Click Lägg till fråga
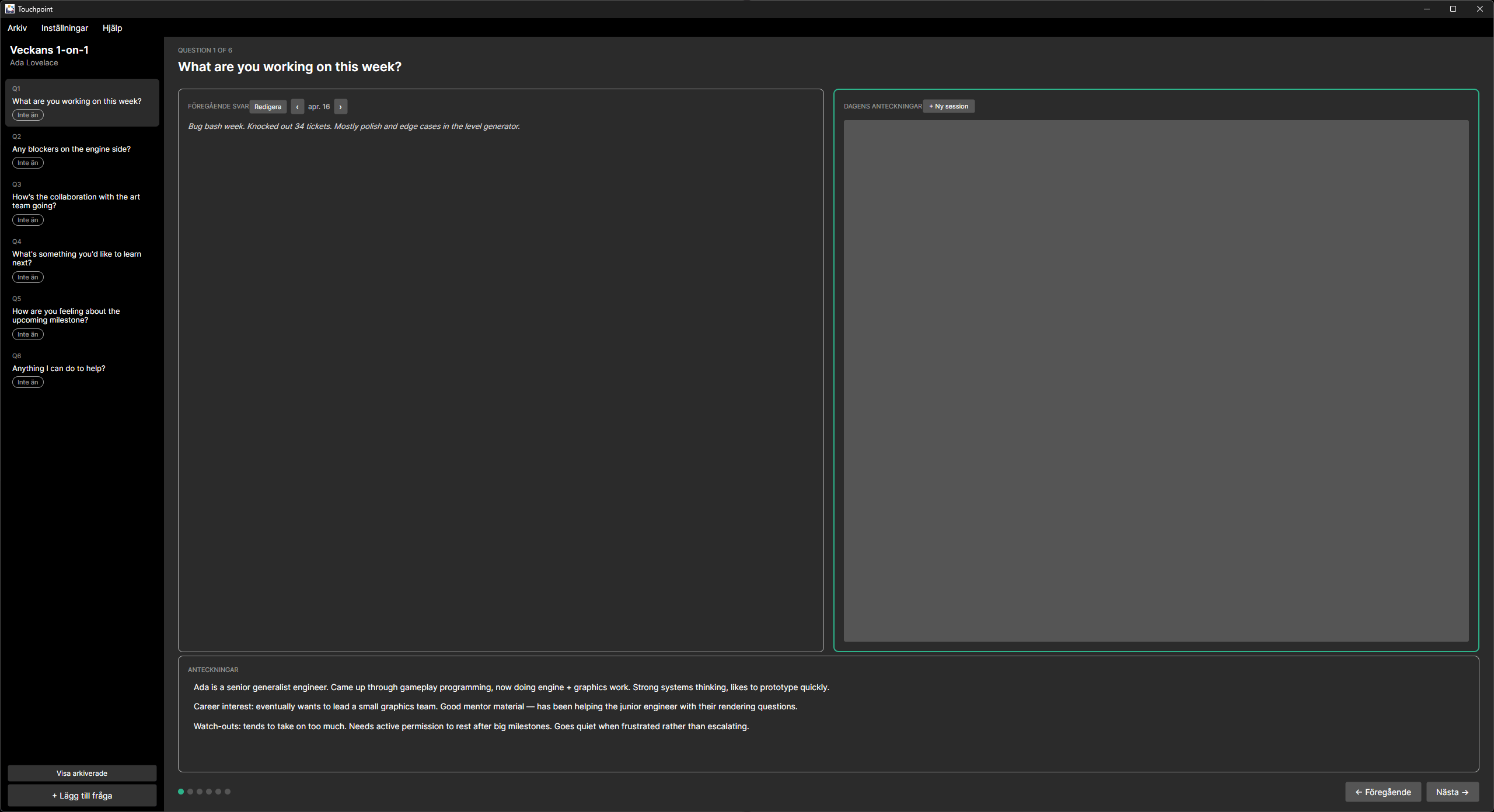Viewport: 1494px width, 812px height. 82,795
